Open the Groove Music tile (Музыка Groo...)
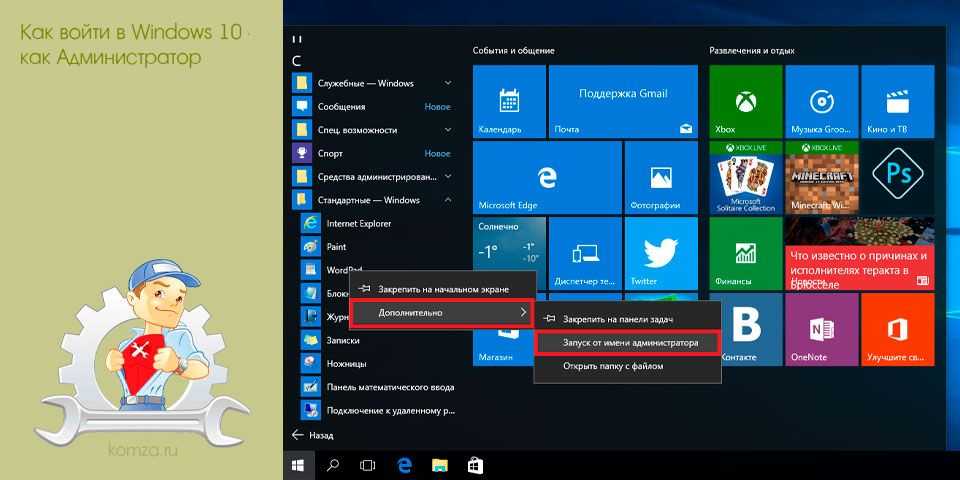 click(x=822, y=101)
